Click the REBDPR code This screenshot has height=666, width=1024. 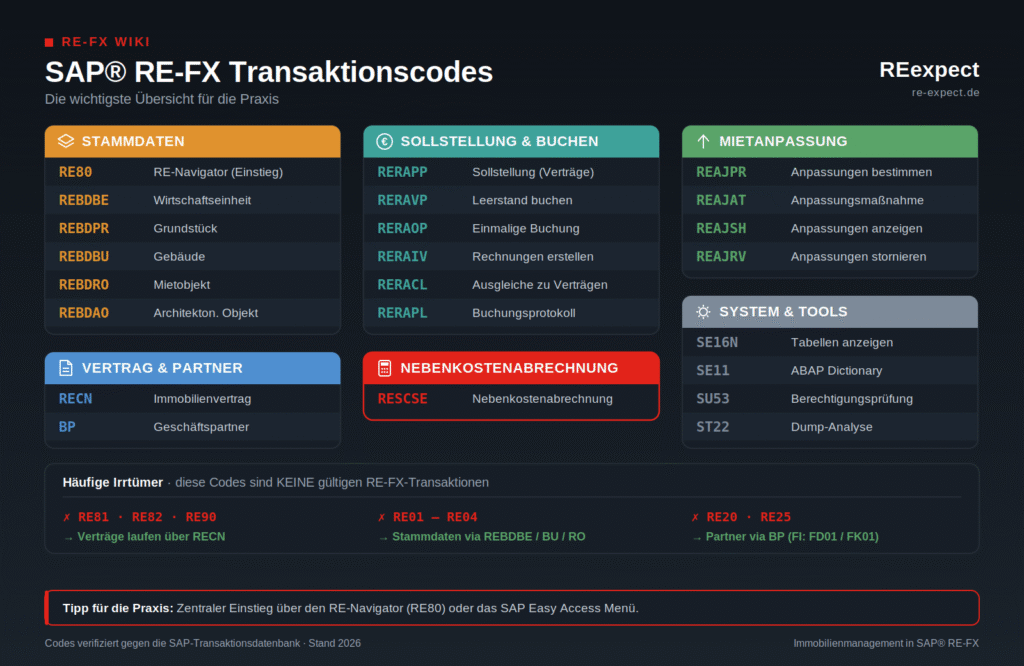coord(84,228)
